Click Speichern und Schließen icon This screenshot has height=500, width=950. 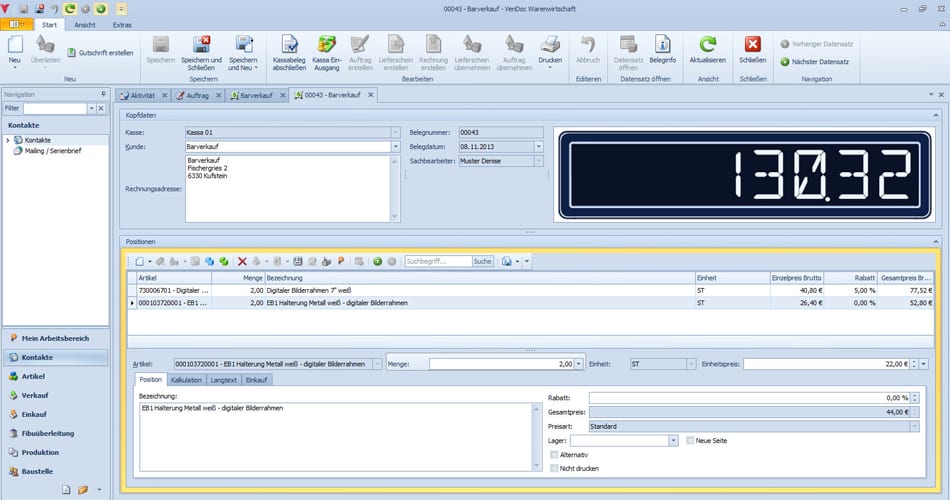click(x=202, y=45)
